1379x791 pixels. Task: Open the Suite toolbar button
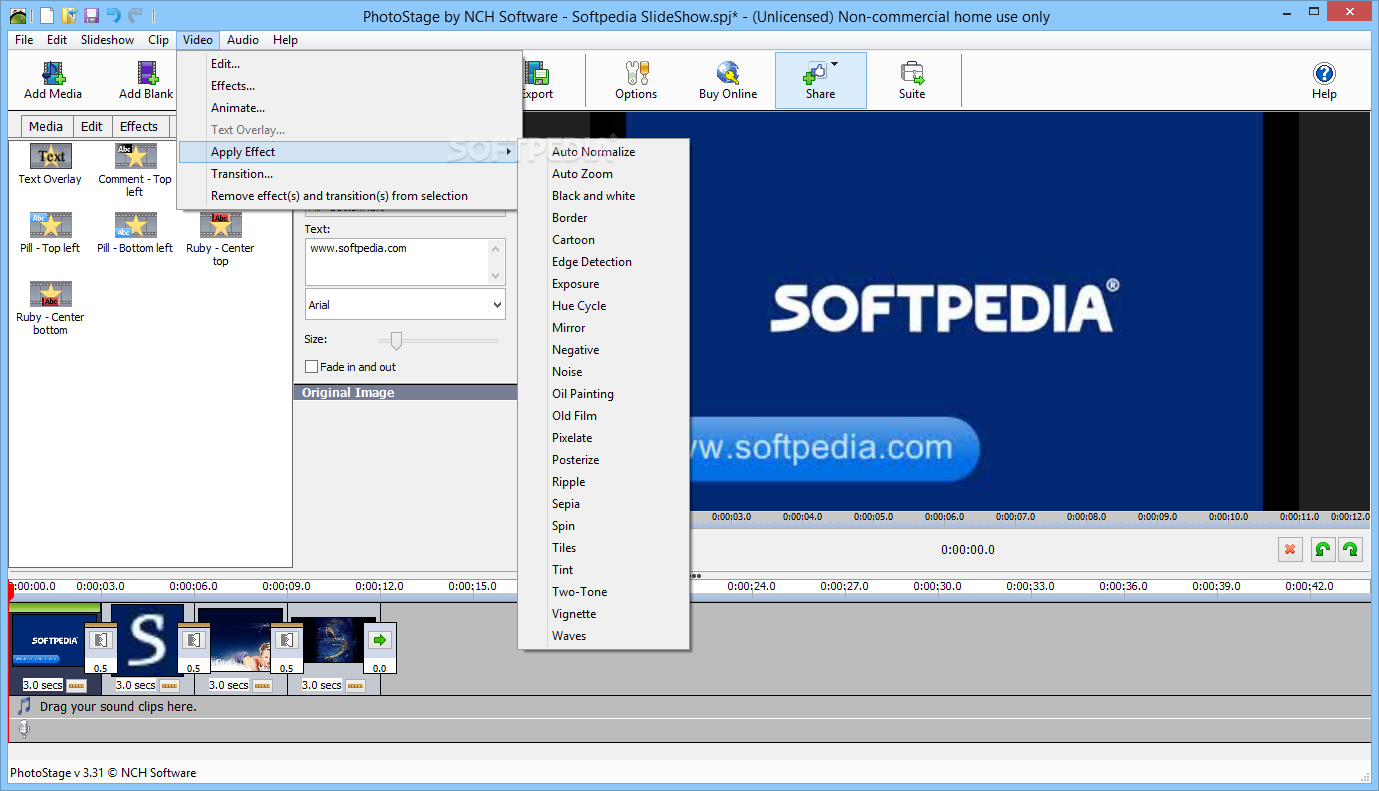click(912, 81)
